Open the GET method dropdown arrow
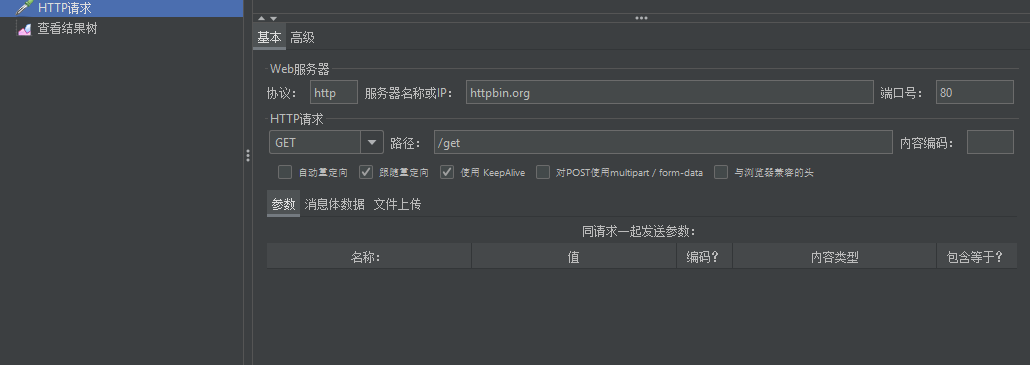1030x365 pixels. (x=372, y=142)
